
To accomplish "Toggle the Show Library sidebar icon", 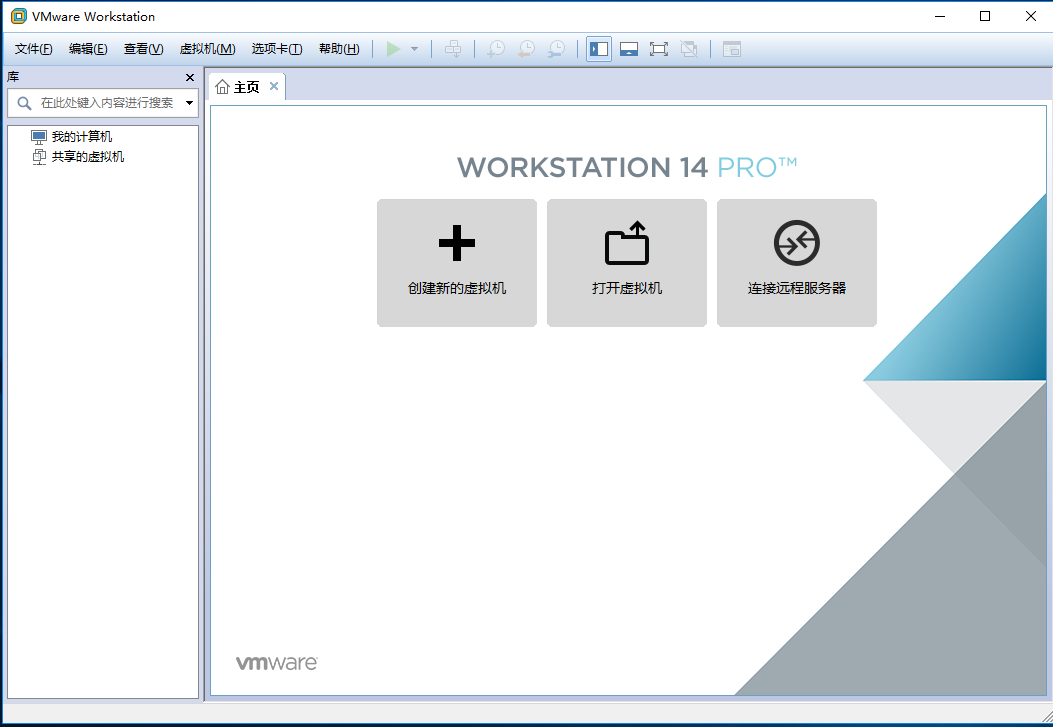I will click(598, 49).
